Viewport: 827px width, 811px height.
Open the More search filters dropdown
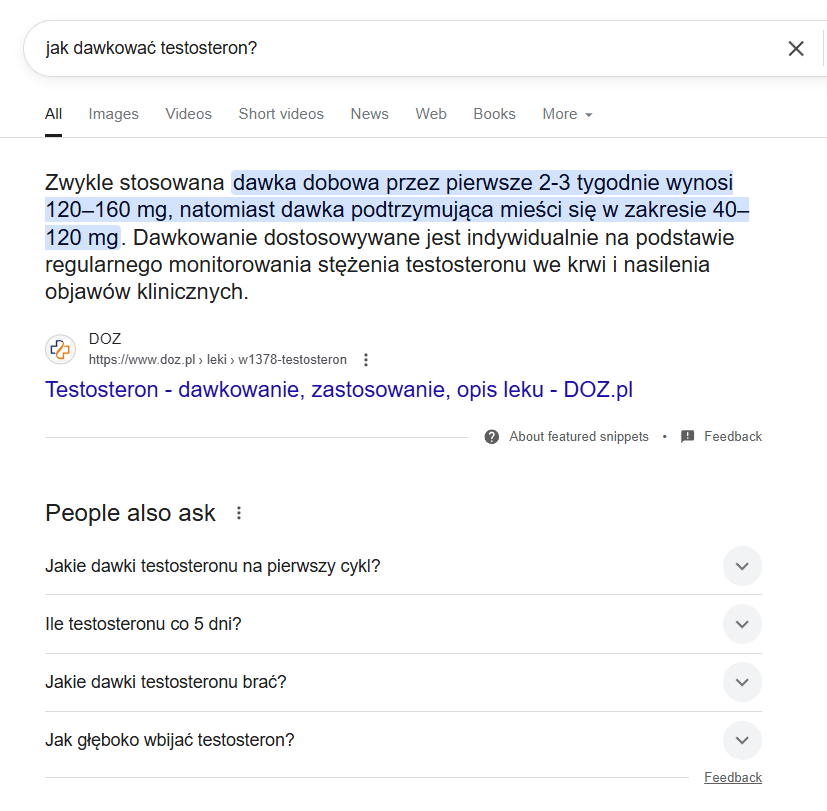[x=568, y=114]
